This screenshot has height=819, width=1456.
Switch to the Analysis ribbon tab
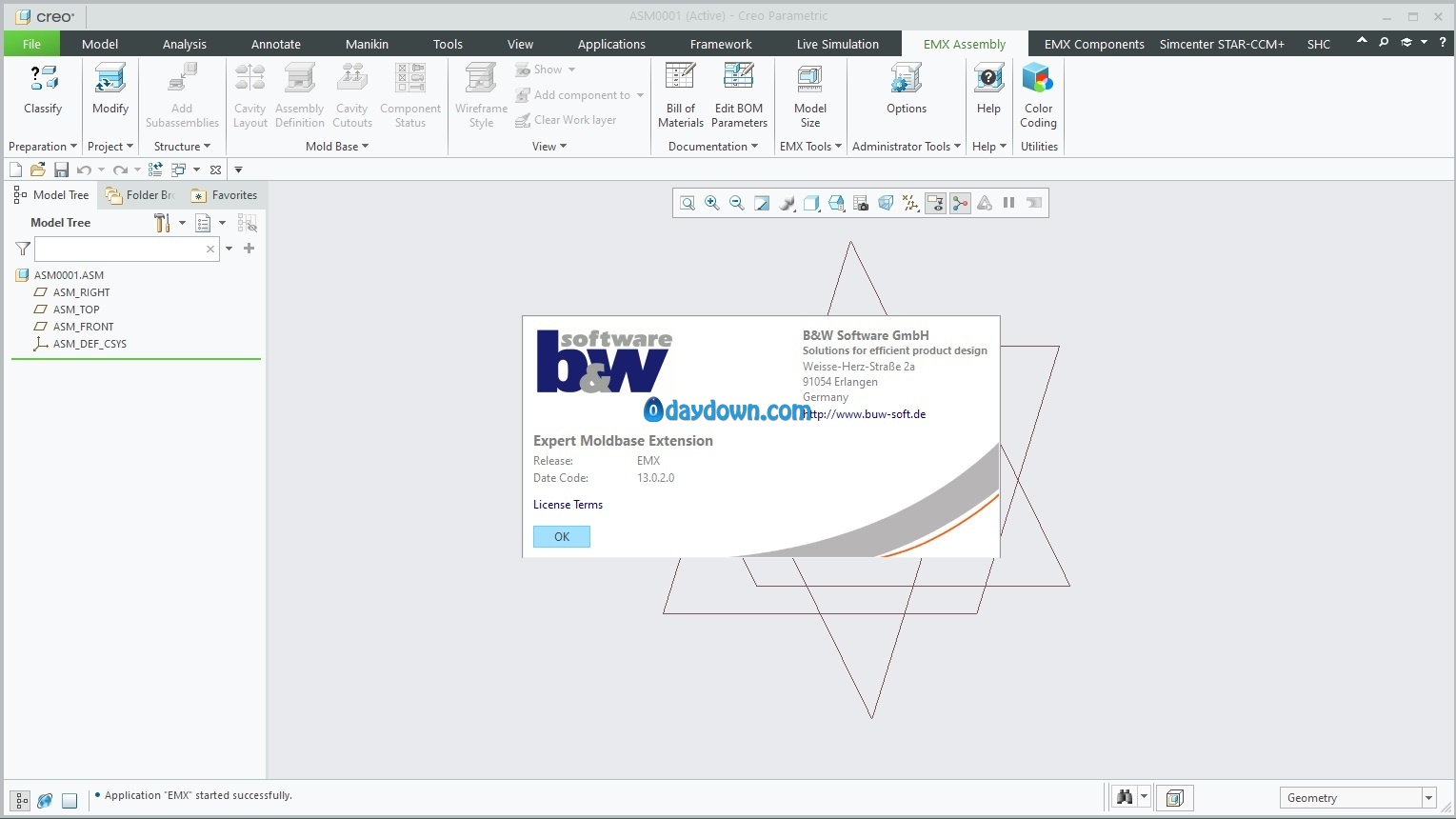tap(185, 44)
